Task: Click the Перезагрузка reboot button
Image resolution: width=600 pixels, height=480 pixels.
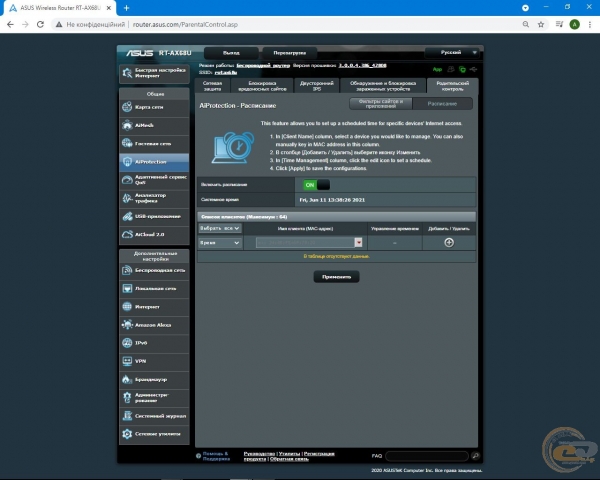Action: [x=290, y=53]
